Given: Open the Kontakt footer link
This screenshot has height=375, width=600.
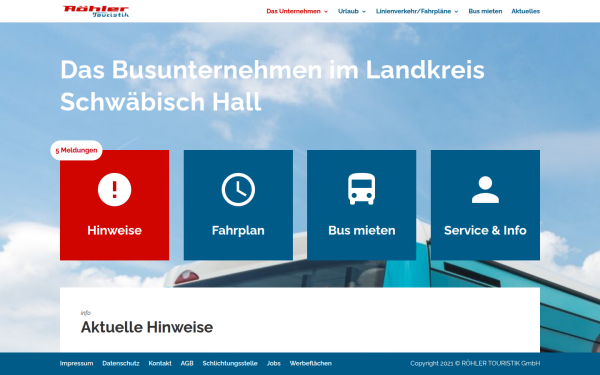Looking at the screenshot, I should 160,363.
